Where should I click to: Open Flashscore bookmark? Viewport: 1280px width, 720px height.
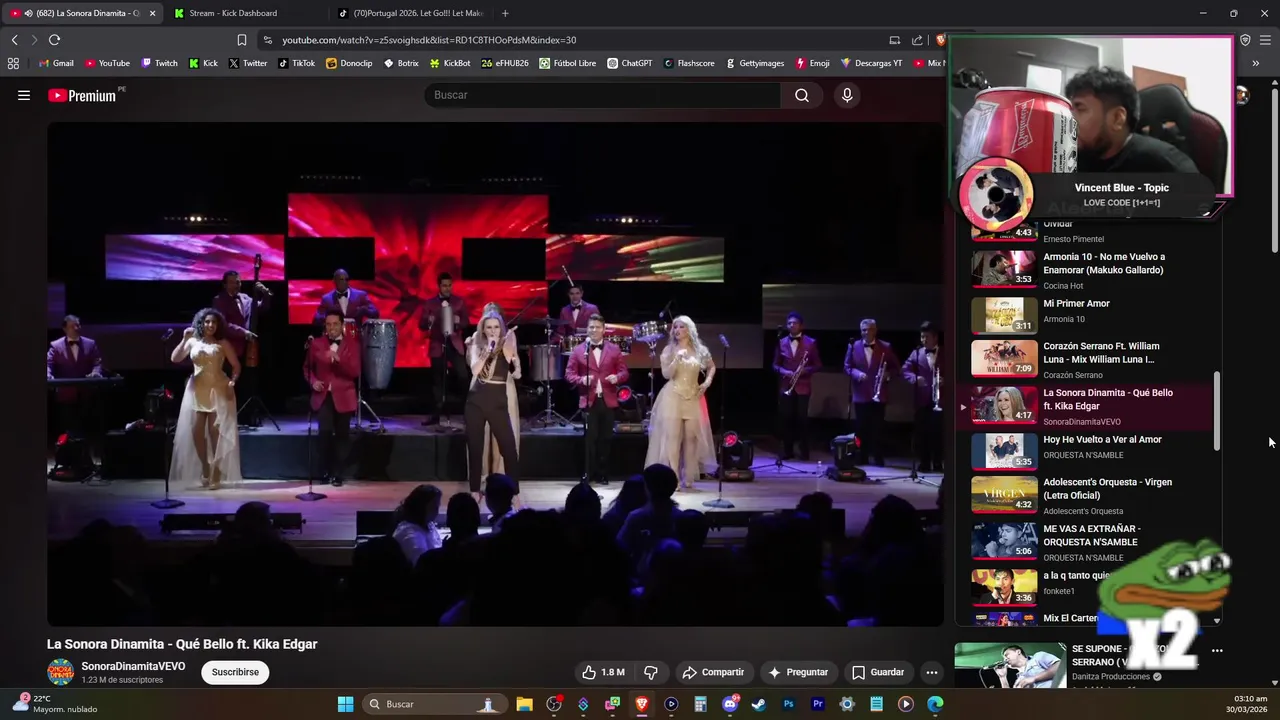pyautogui.click(x=688, y=63)
